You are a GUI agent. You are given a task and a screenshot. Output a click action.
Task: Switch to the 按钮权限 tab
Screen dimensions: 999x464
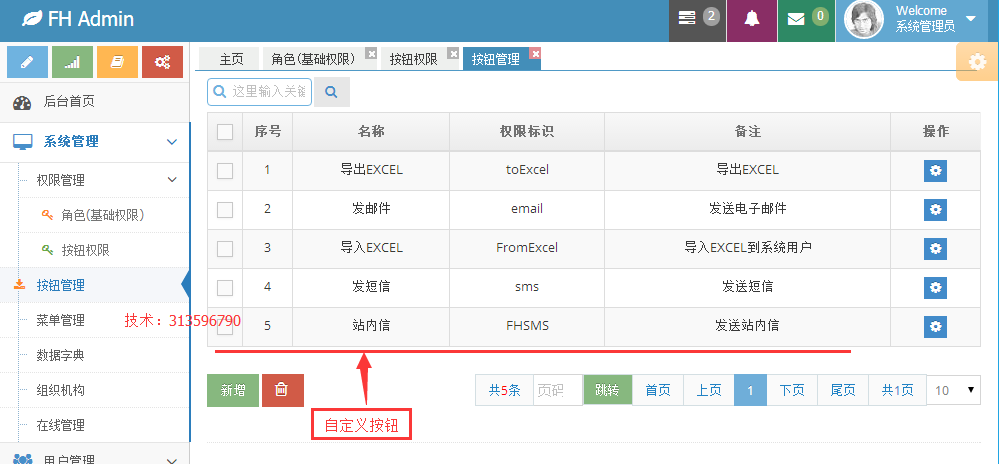[413, 59]
